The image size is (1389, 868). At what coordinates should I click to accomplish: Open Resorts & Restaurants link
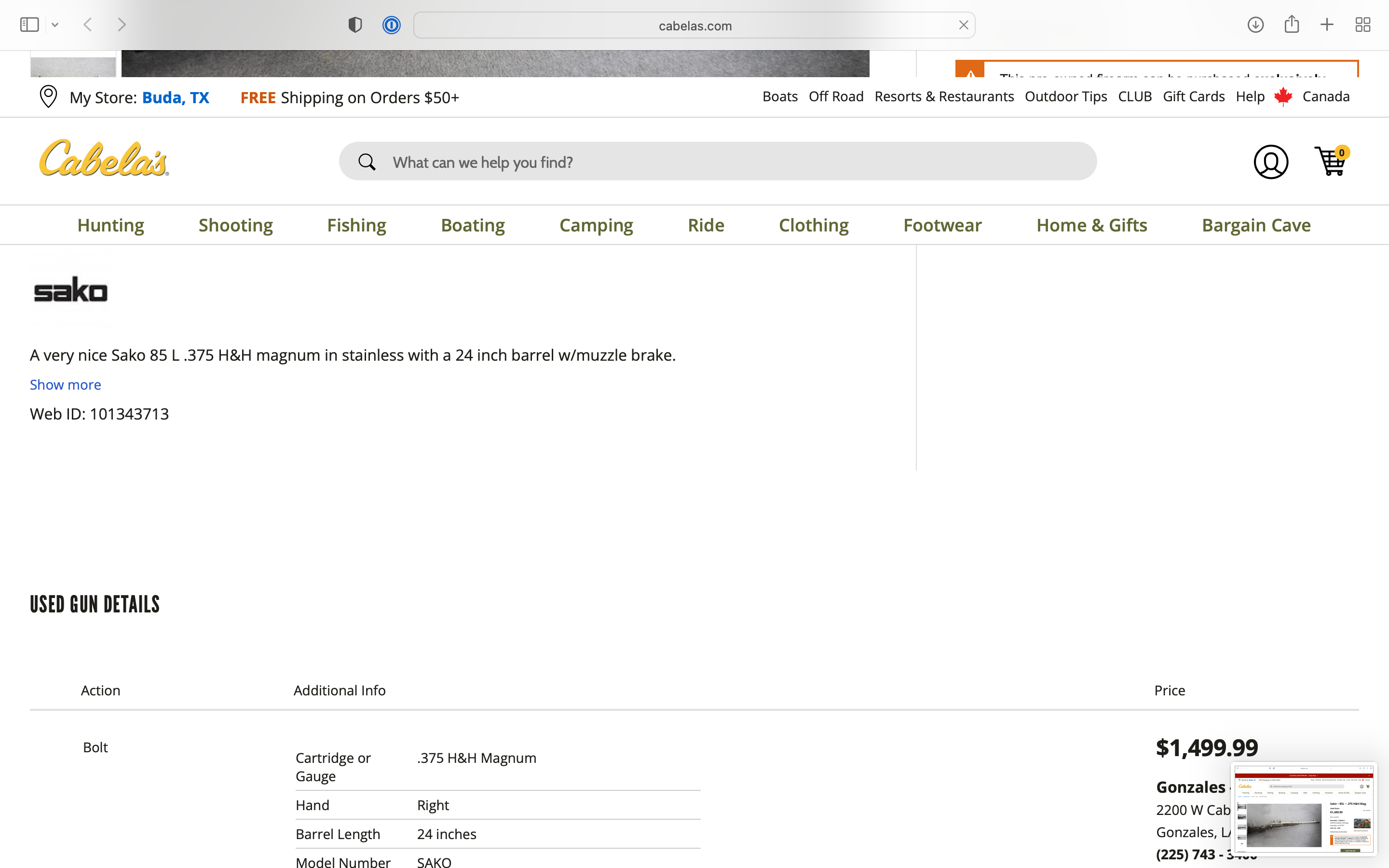(x=943, y=96)
